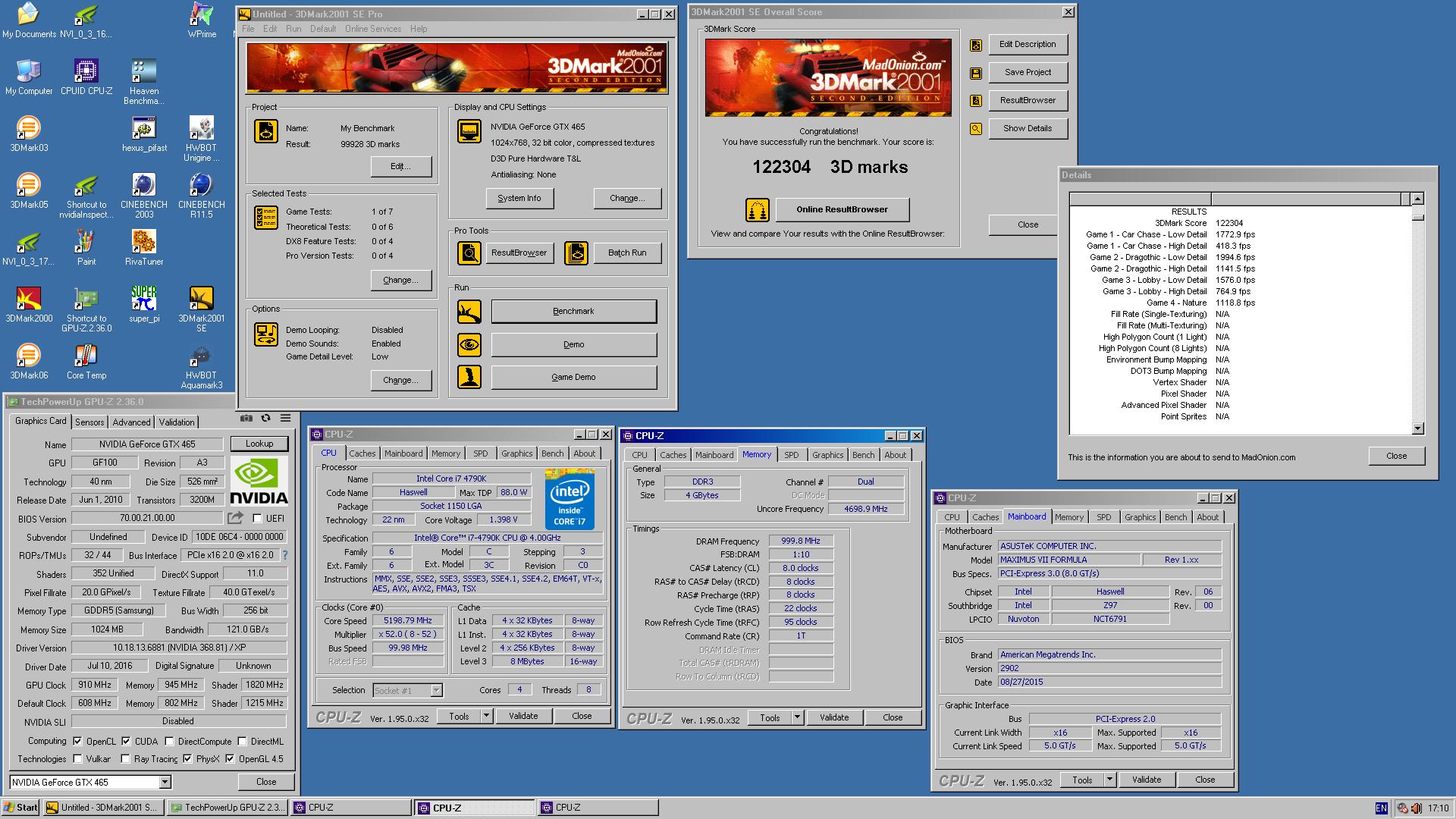Image resolution: width=1456 pixels, height=819 pixels.
Task: Click the Start button on taskbar
Action: pos(21,808)
